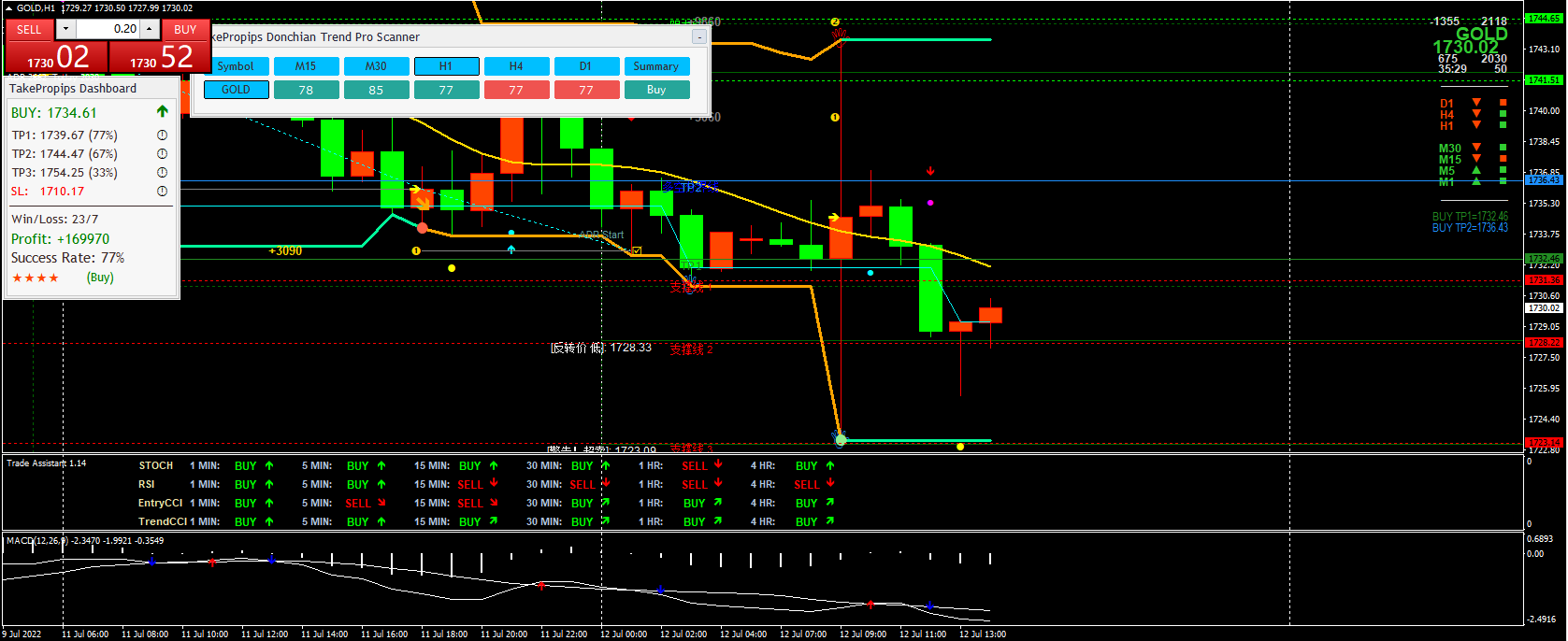
Task: Click the 12 Jul 09:00 time axis label
Action: [x=863, y=634]
